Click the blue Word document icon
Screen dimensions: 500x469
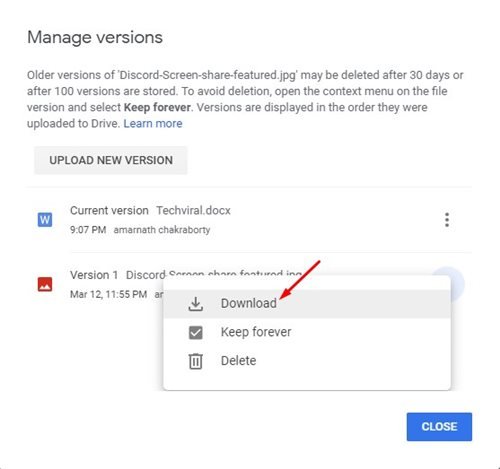click(x=45, y=220)
